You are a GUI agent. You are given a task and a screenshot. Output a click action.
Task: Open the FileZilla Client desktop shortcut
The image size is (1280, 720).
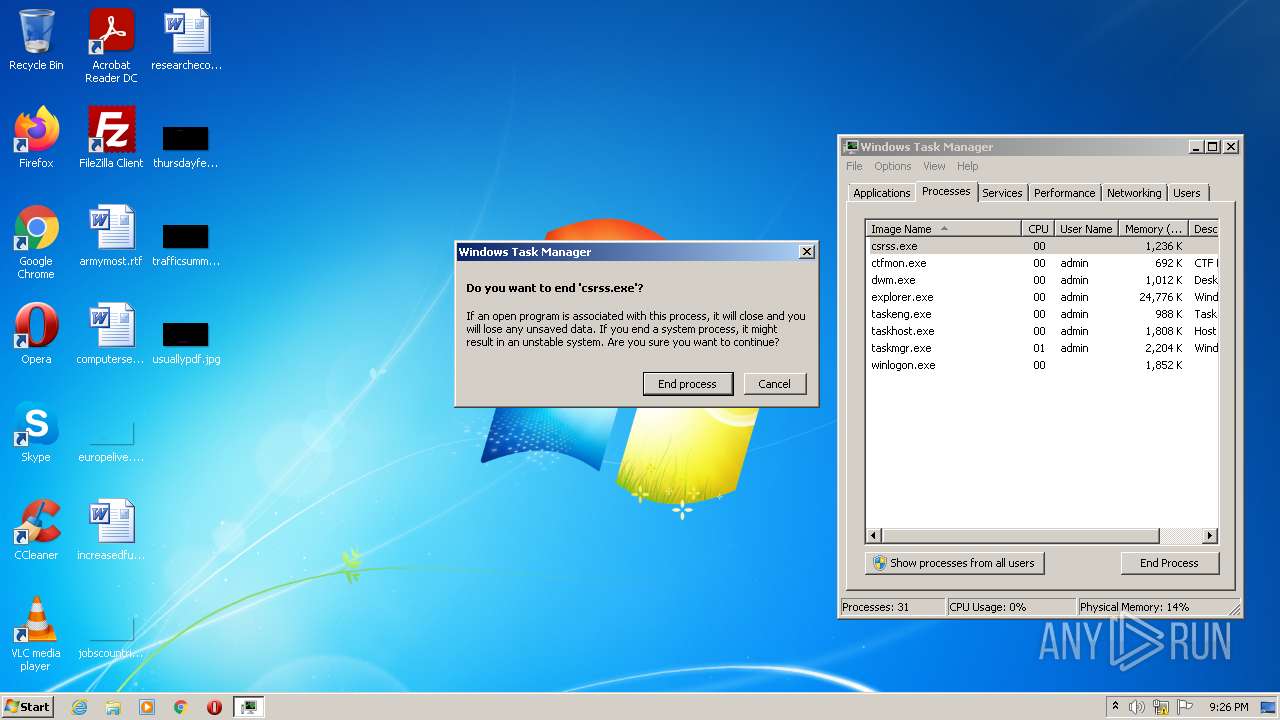111,138
